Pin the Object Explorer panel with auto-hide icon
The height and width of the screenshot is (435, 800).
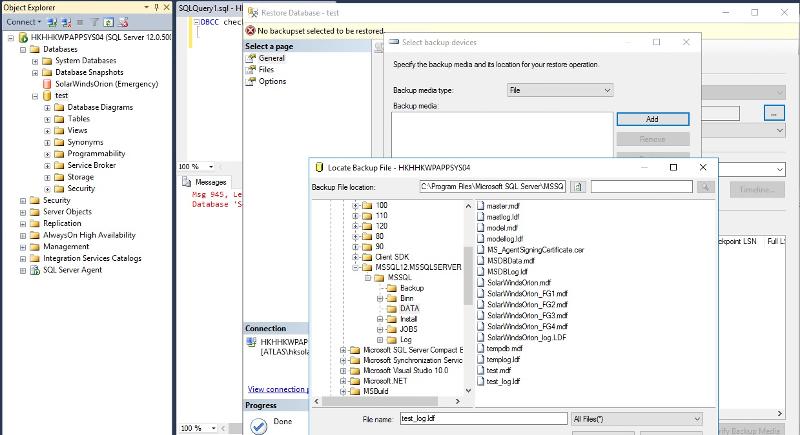click(x=156, y=7)
